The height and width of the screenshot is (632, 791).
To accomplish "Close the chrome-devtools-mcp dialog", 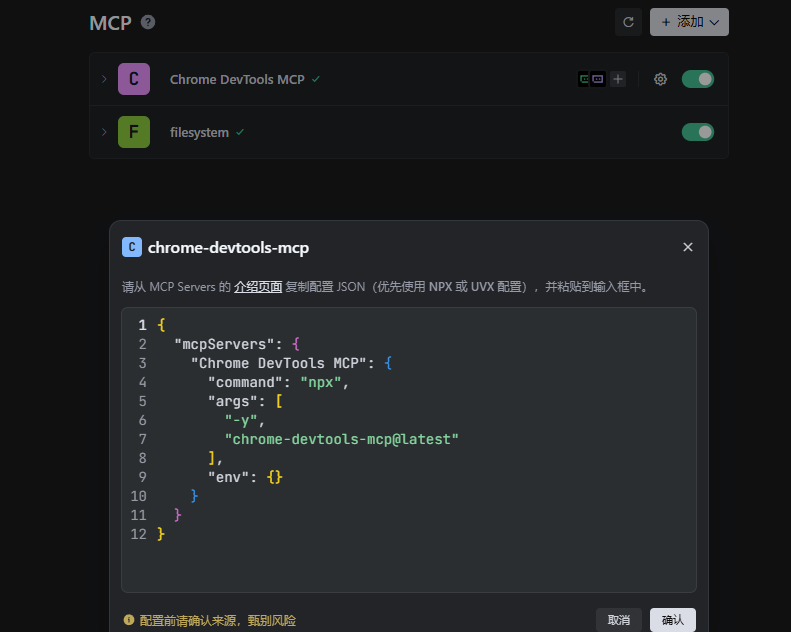I will click(688, 247).
